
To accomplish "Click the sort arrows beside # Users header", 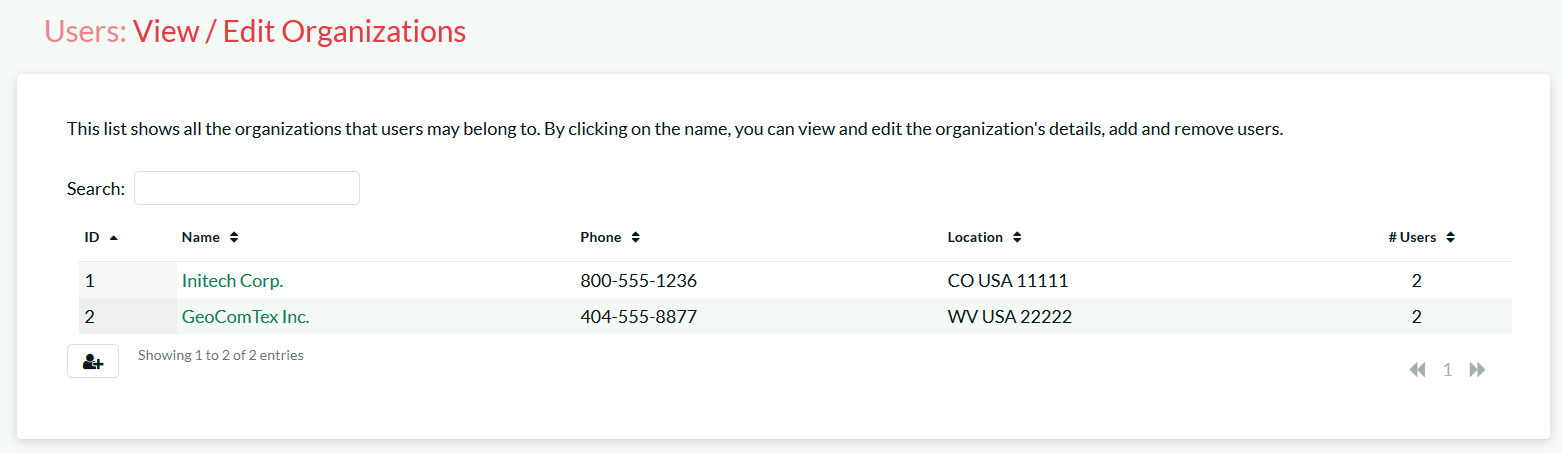I will point(1451,238).
